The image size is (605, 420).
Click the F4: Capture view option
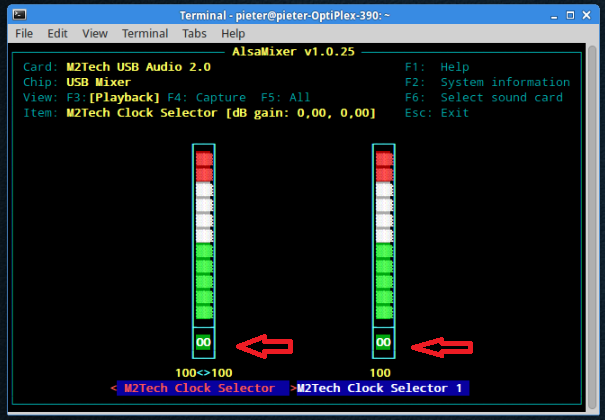pyautogui.click(x=206, y=98)
